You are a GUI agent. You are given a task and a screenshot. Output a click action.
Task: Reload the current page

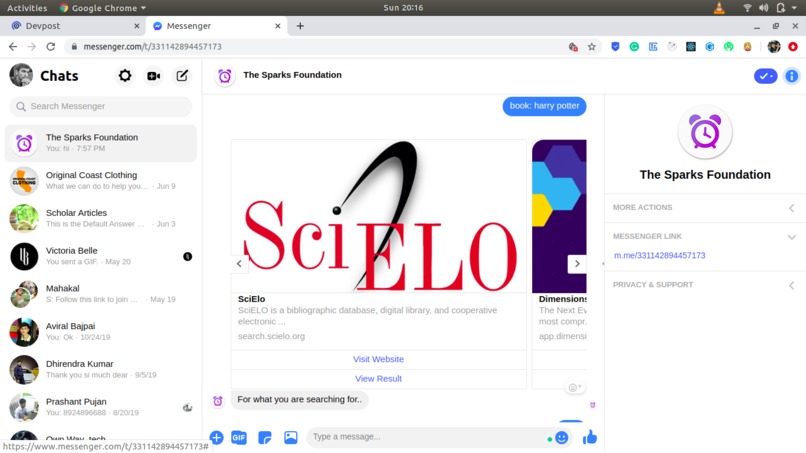click(x=50, y=47)
